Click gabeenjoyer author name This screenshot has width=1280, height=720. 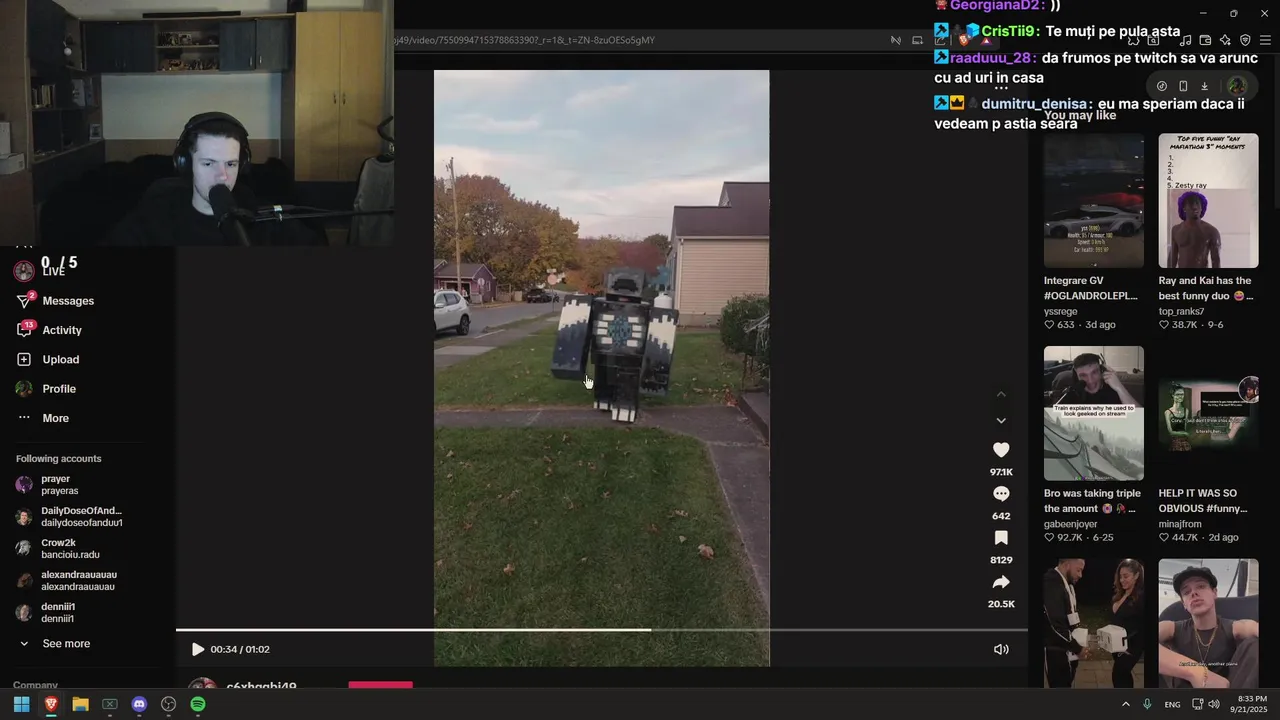coord(1071,524)
